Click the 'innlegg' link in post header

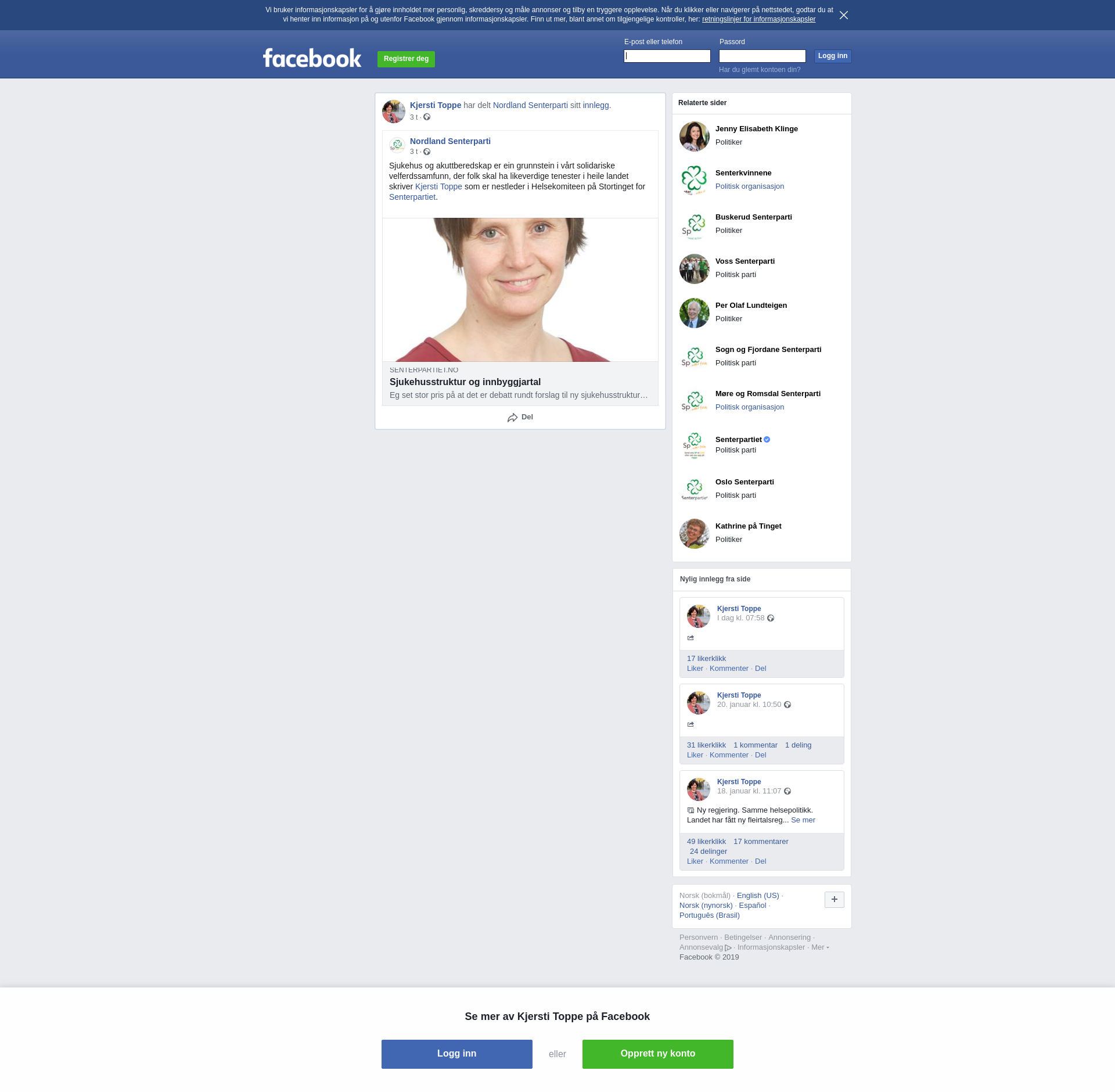coord(596,105)
